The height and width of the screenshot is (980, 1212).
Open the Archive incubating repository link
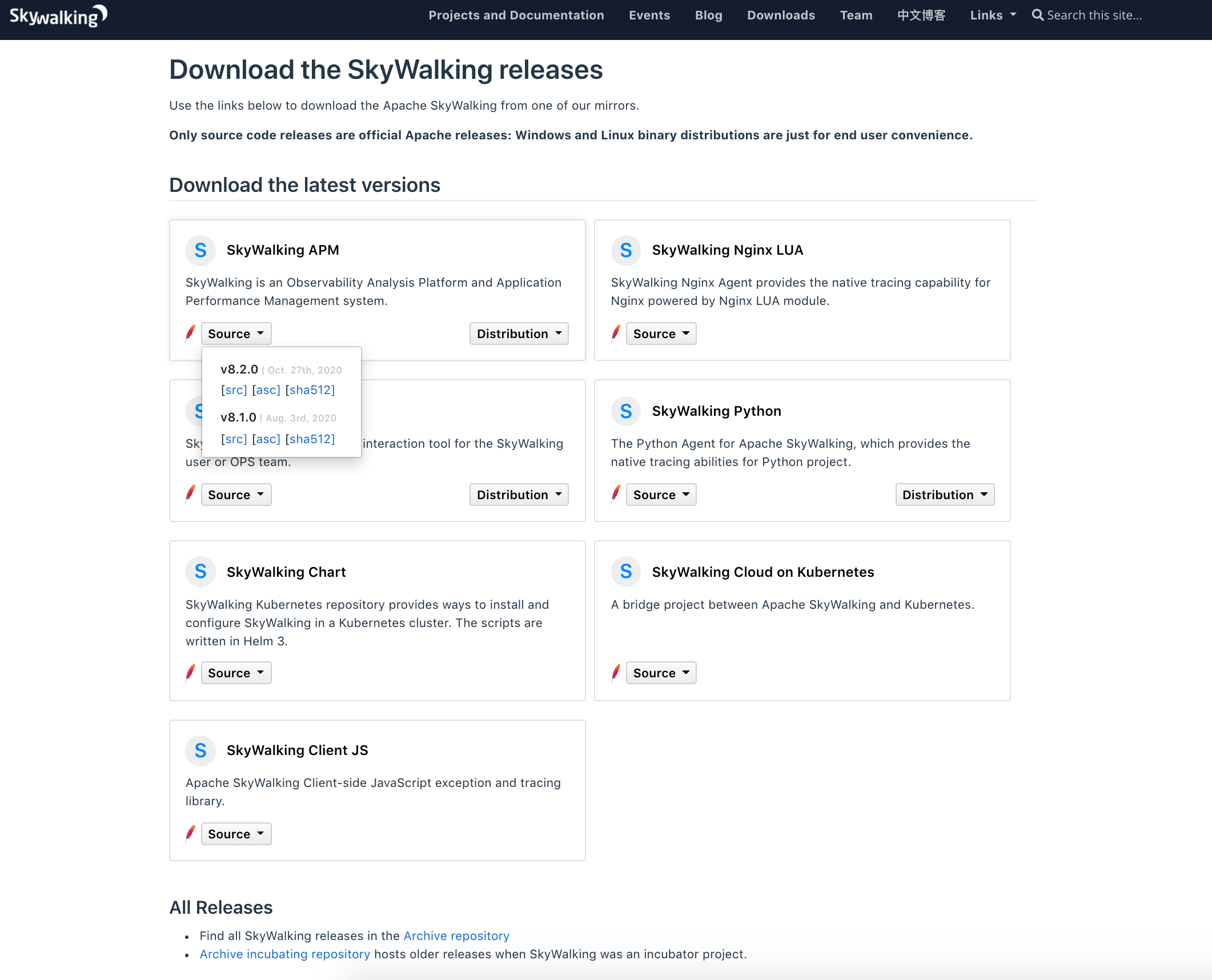284,954
